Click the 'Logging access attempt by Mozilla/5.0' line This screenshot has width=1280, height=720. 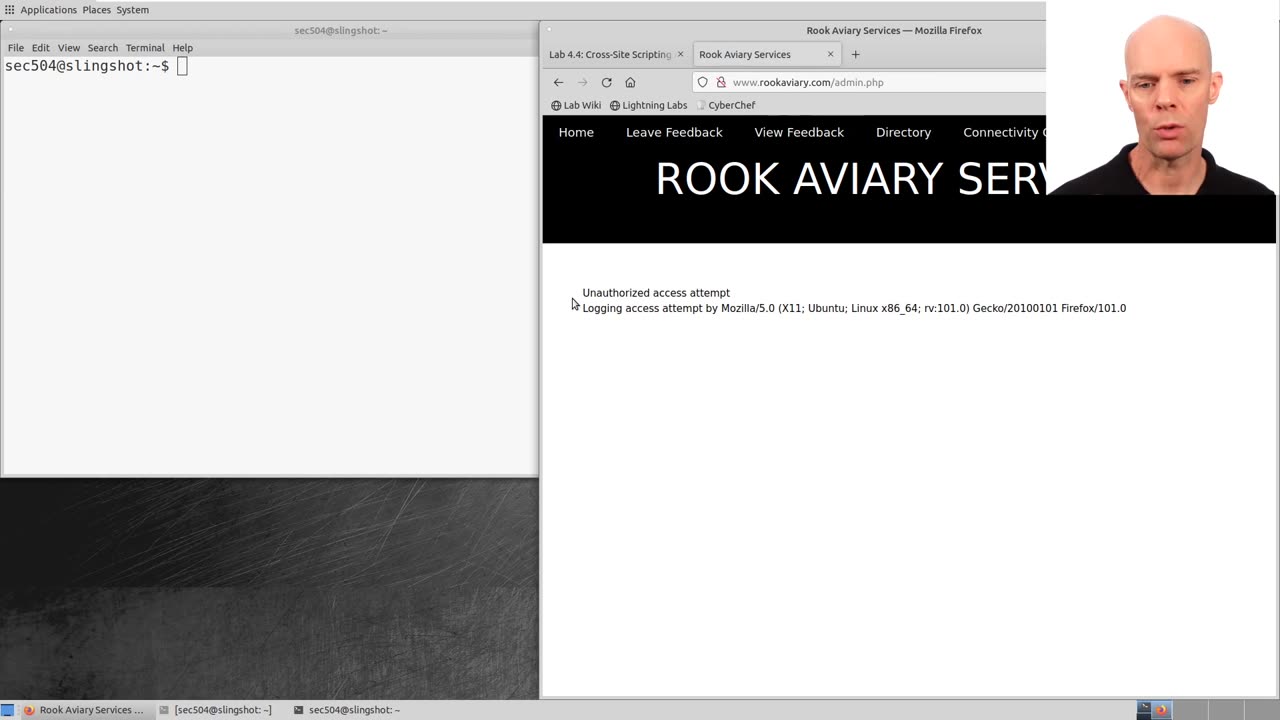(854, 308)
